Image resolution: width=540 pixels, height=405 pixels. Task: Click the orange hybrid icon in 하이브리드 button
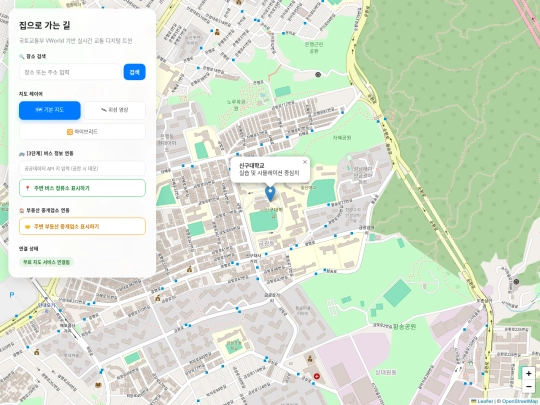70,132
